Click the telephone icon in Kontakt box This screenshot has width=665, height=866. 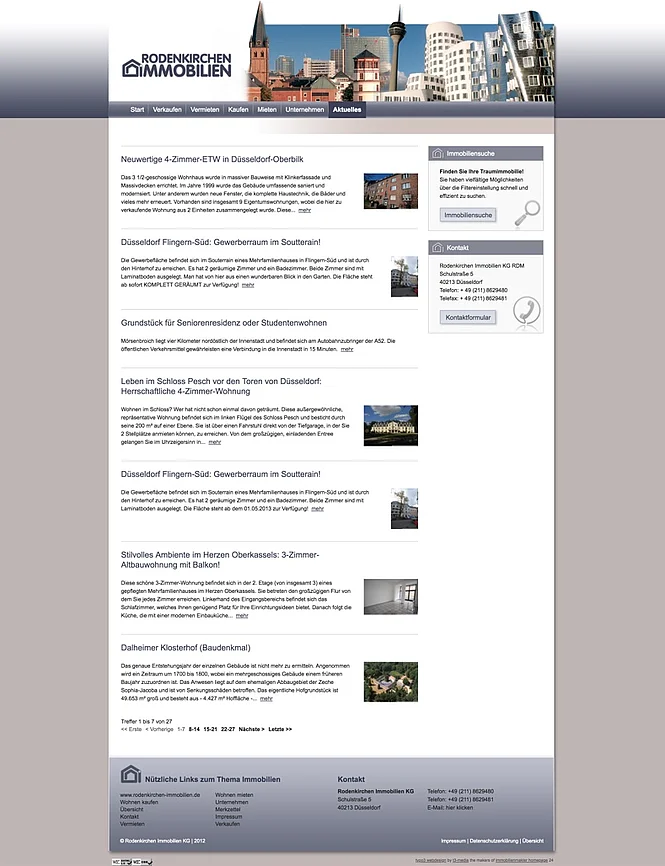tap(525, 313)
